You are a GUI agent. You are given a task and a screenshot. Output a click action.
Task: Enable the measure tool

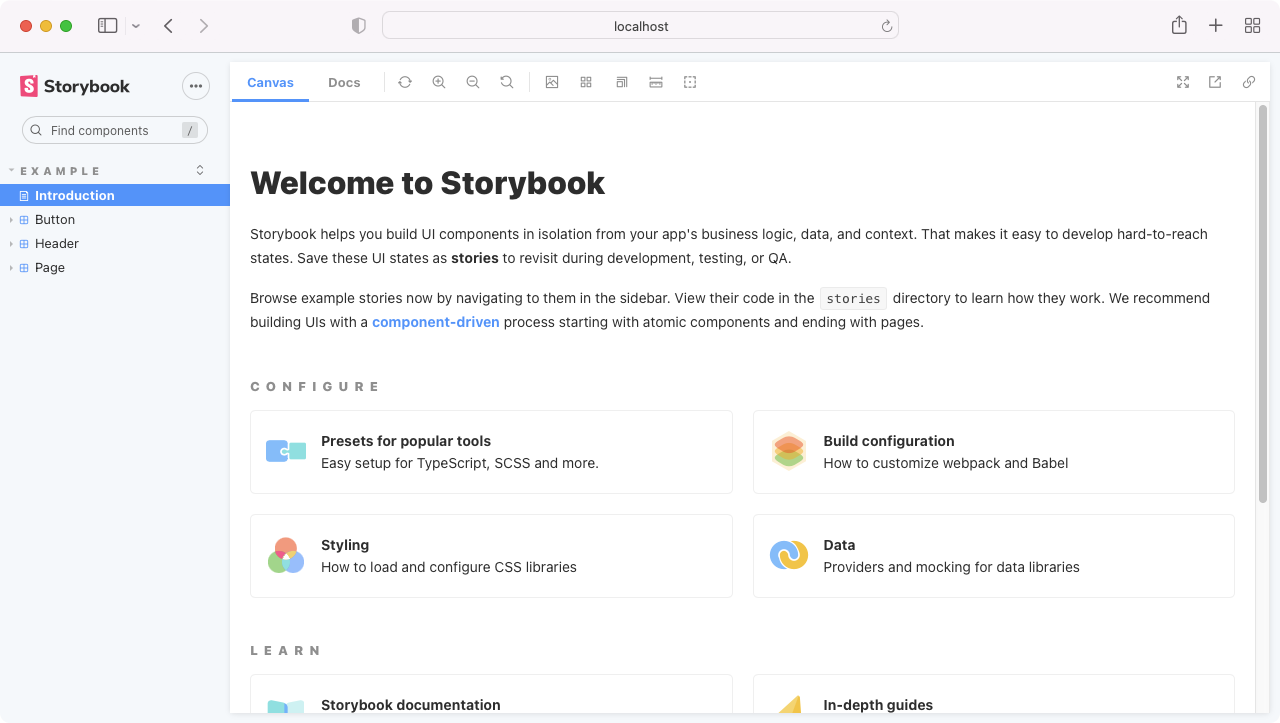click(656, 82)
